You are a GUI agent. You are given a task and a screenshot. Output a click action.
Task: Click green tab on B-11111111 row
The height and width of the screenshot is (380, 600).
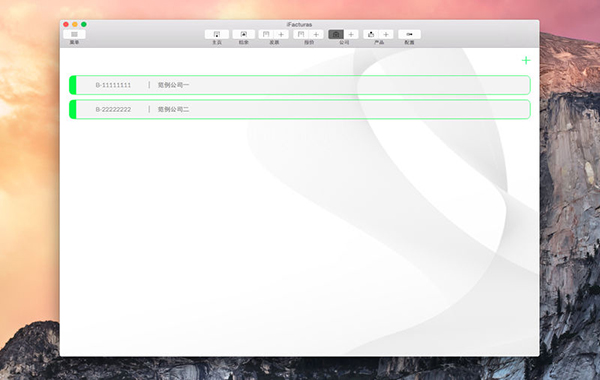(x=73, y=85)
